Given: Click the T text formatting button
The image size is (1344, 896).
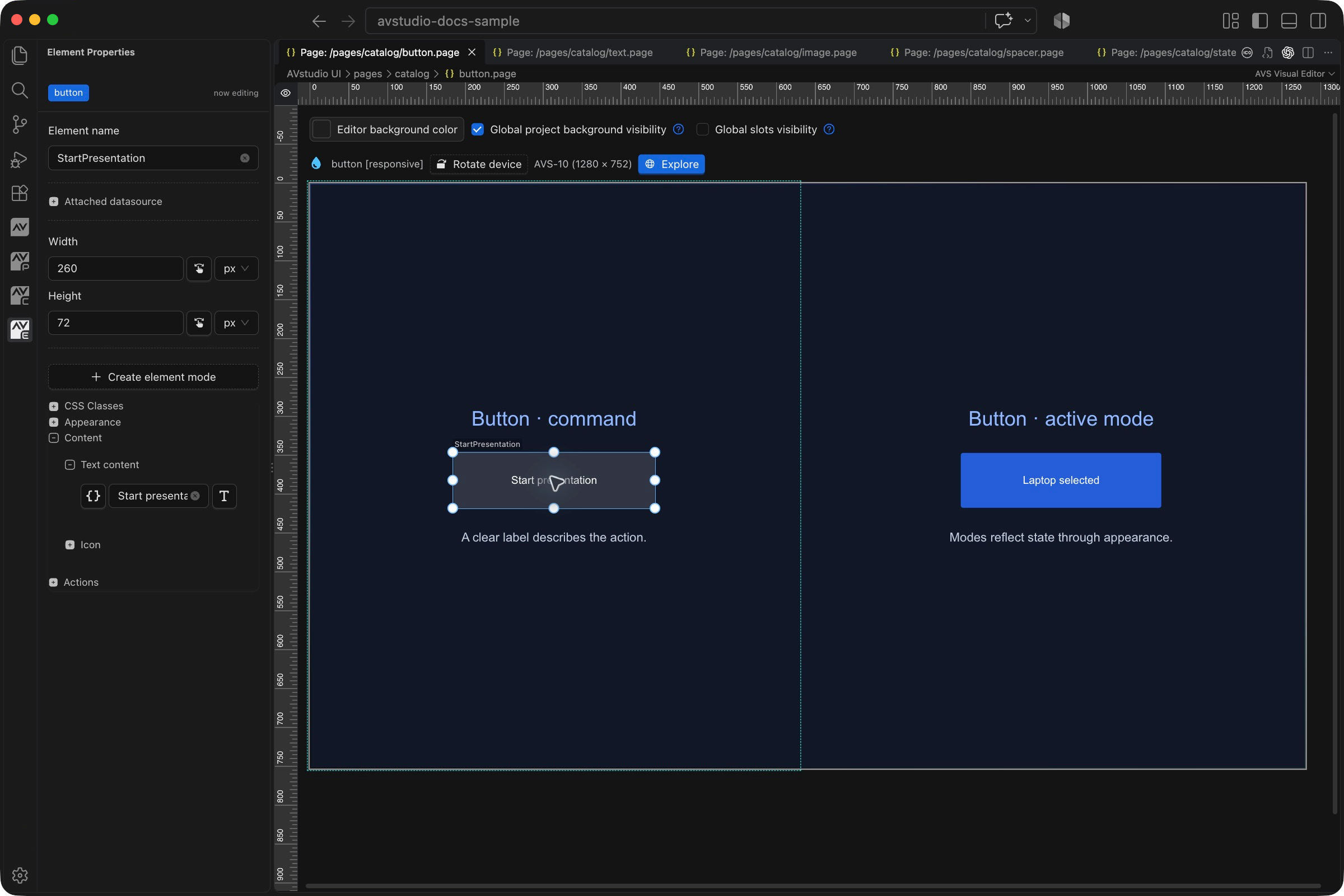Looking at the screenshot, I should click(224, 496).
